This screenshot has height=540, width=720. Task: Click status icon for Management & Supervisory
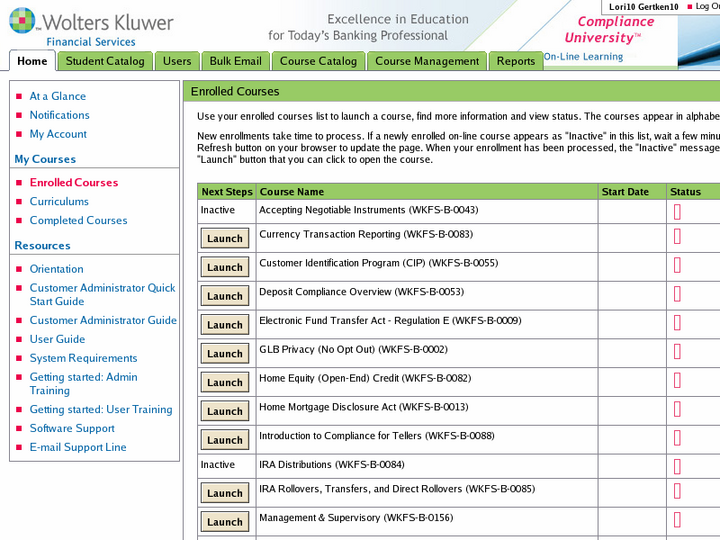[x=677, y=520]
